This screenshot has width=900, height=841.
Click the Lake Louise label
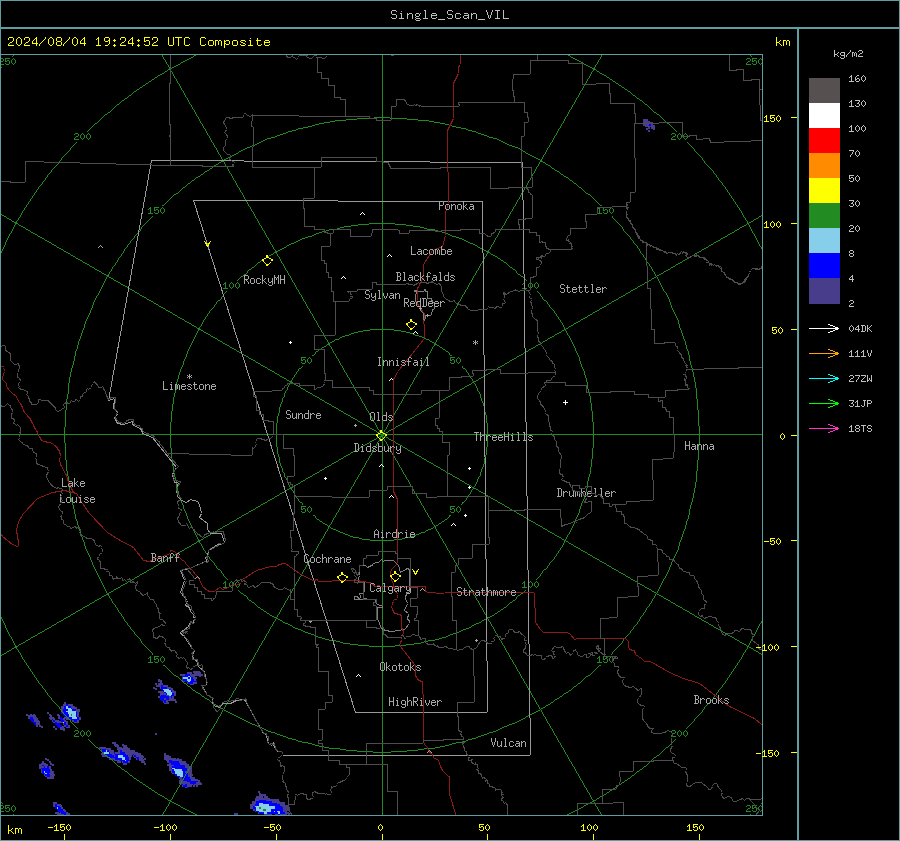77,491
